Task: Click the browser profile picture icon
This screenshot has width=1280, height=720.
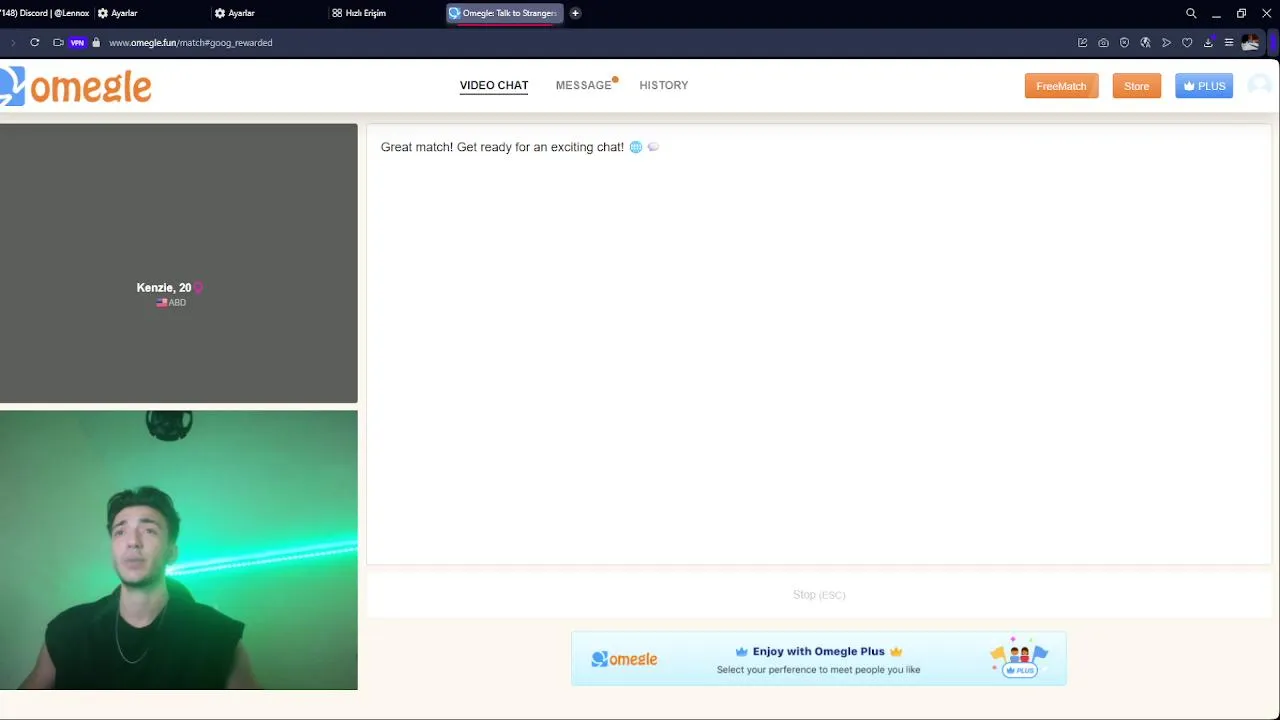Action: 1250,42
